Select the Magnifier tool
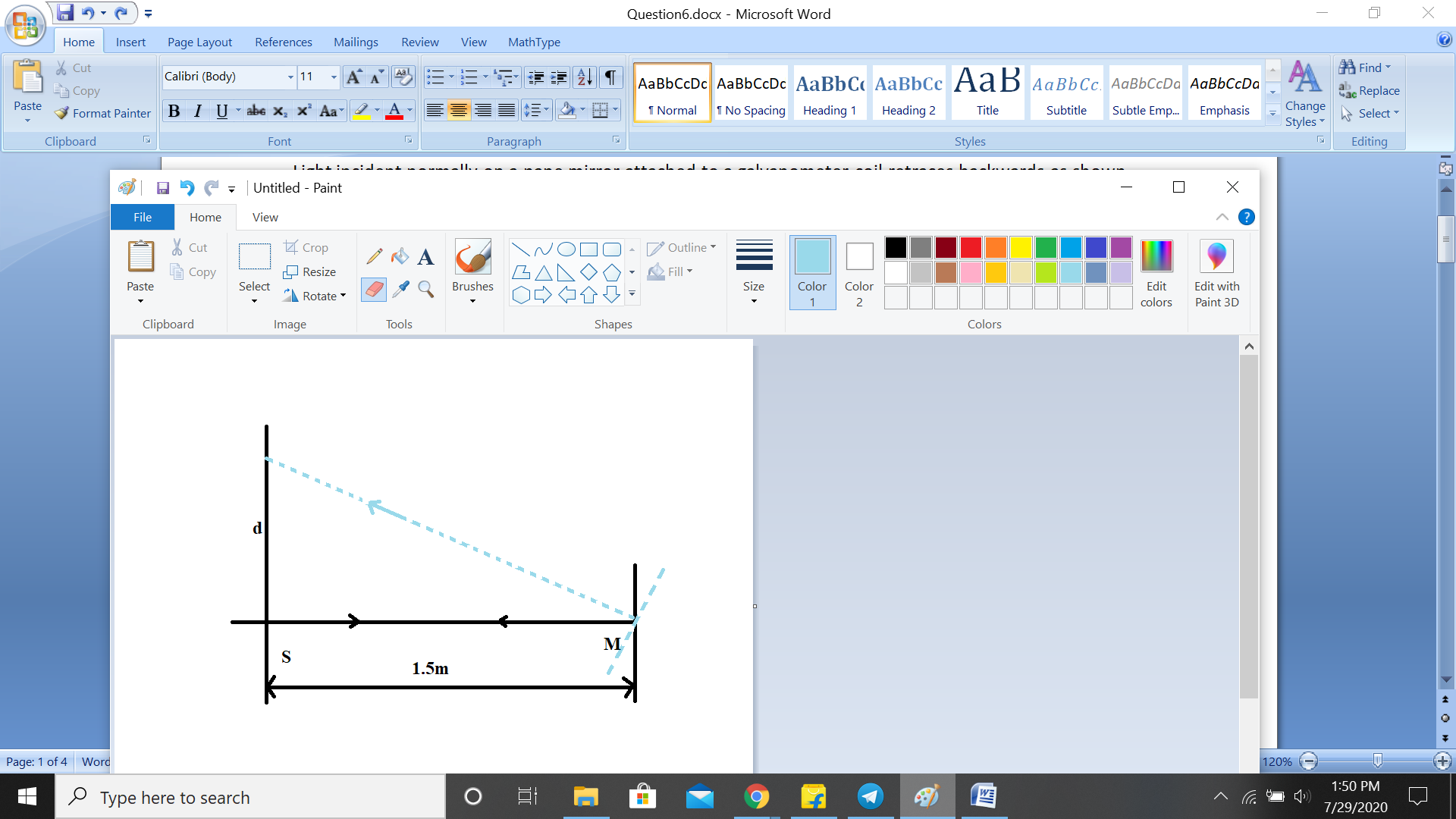 tap(426, 289)
